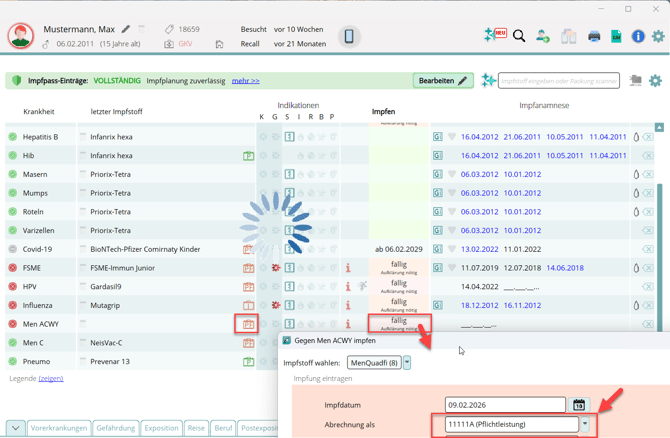The height and width of the screenshot is (438, 670).
Task: Open the Impfstoff wählen dropdown arrow
Action: [x=407, y=363]
